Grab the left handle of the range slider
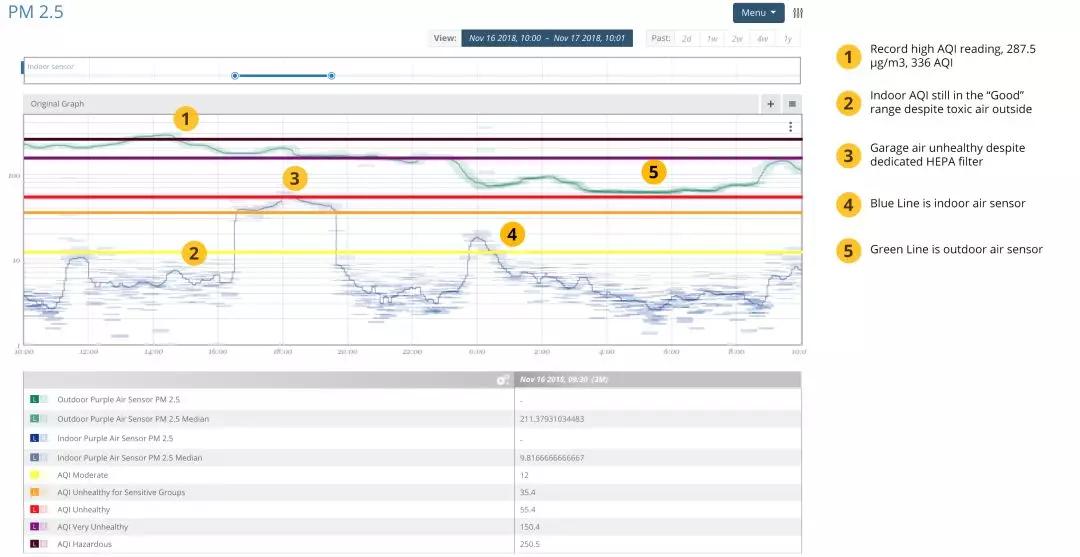Viewport: 1080px width, 557px height. tap(235, 75)
